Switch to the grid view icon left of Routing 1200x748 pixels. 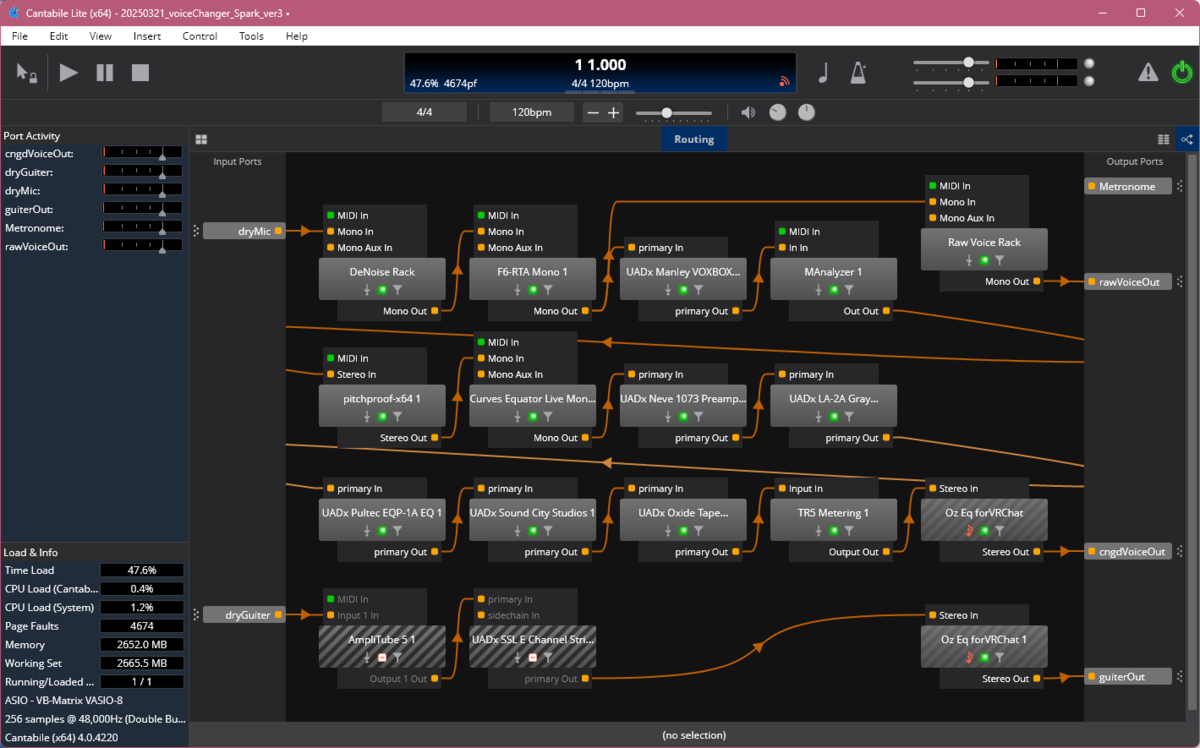tap(201, 140)
